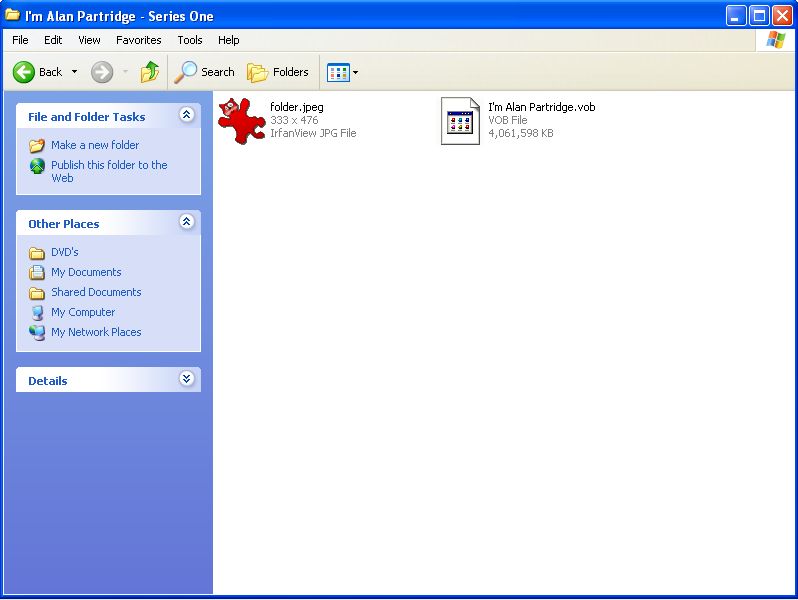Click the My Documents icon
The width and height of the screenshot is (798, 600).
tap(37, 273)
